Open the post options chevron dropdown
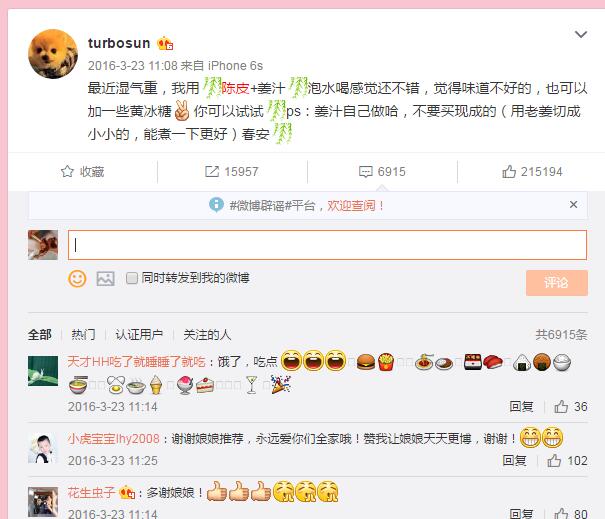This screenshot has height=519, width=605. tap(581, 34)
